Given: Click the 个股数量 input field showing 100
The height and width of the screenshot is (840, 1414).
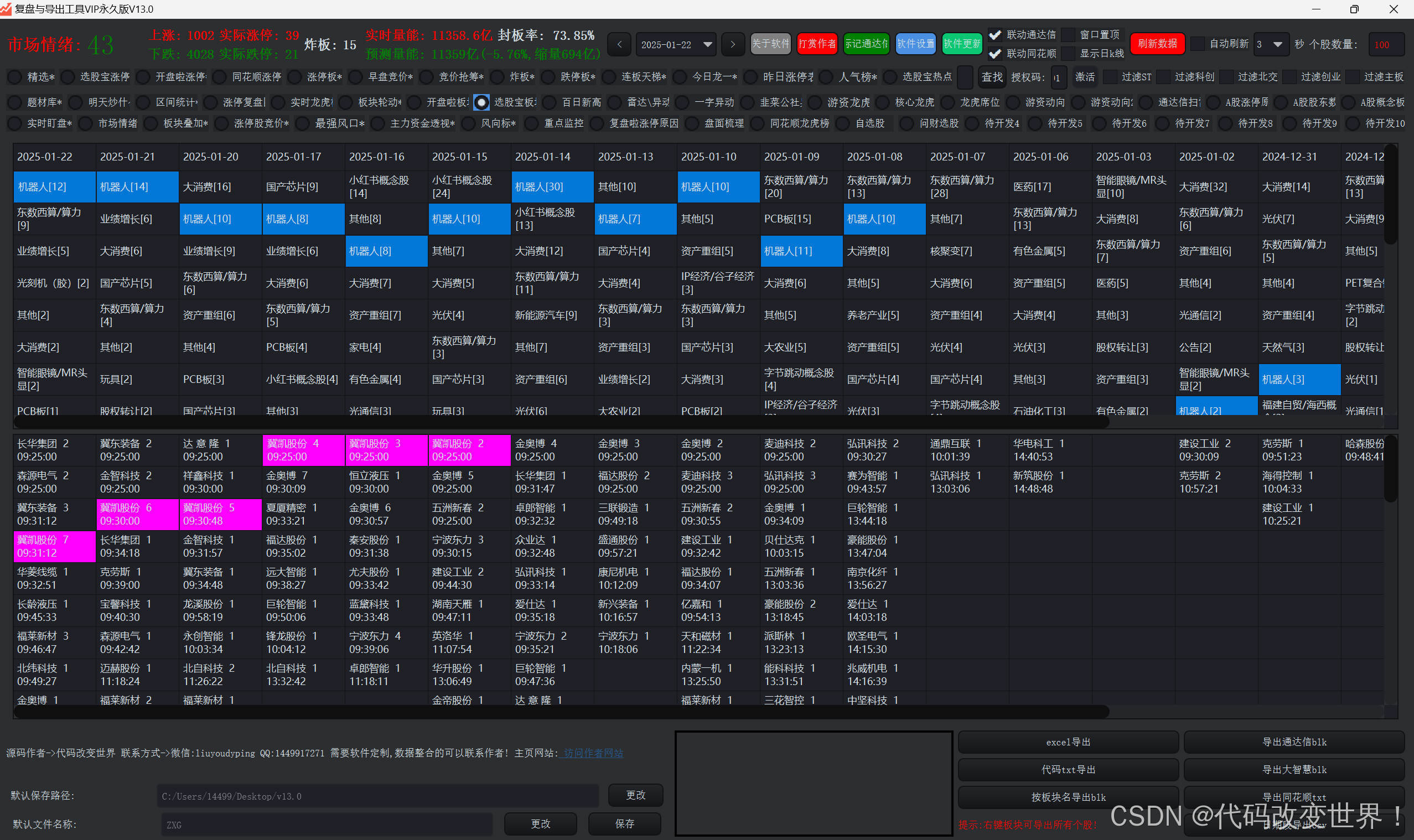Looking at the screenshot, I should (x=1386, y=45).
